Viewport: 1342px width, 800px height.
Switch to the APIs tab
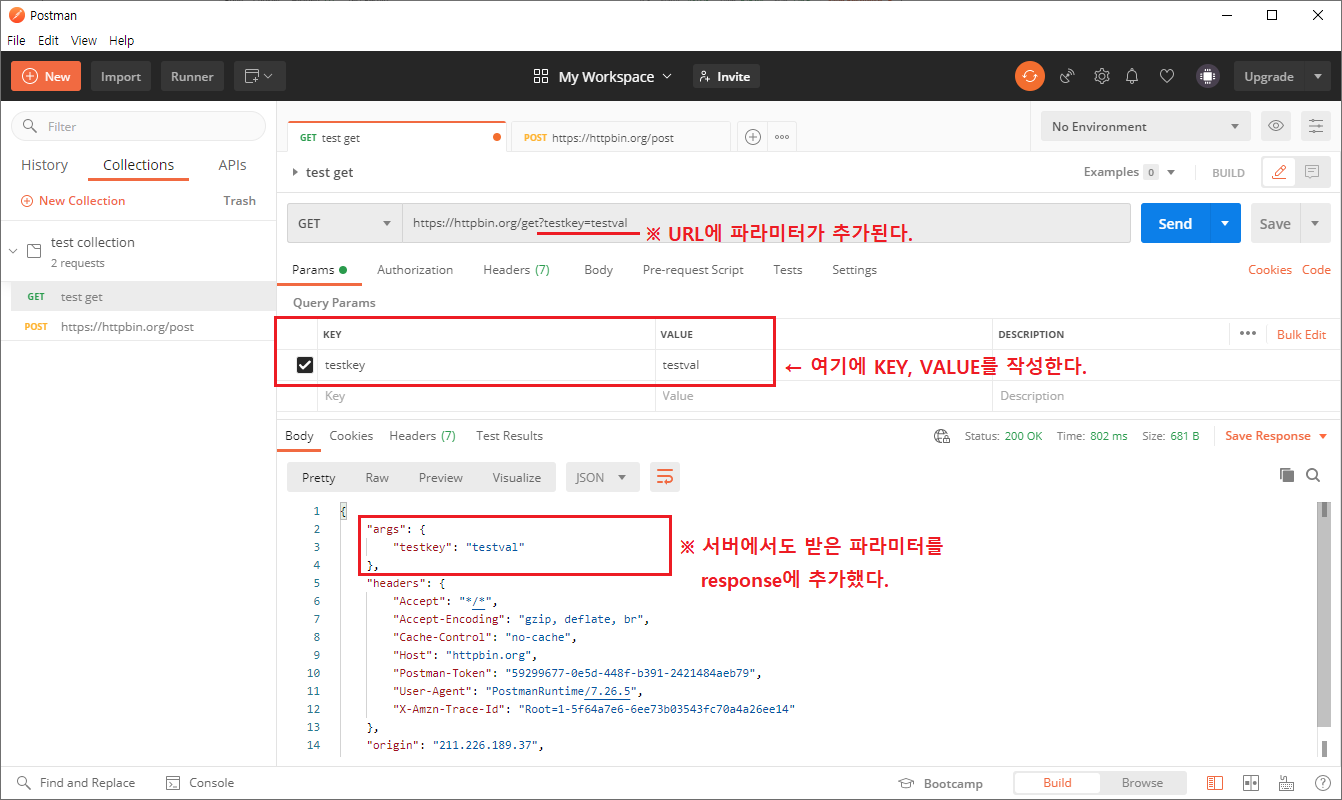(x=233, y=165)
